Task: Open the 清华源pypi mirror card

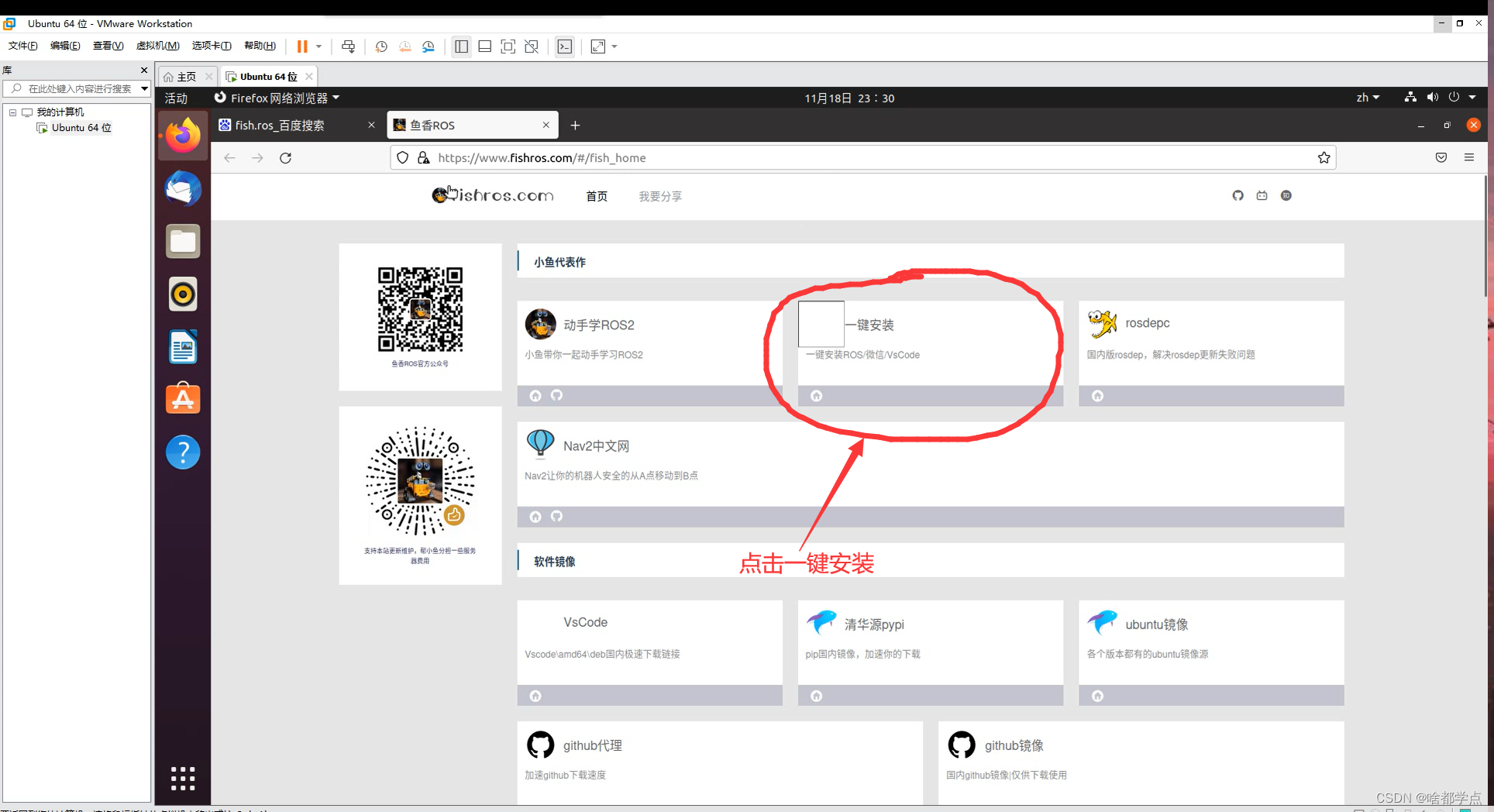Action: [930, 652]
